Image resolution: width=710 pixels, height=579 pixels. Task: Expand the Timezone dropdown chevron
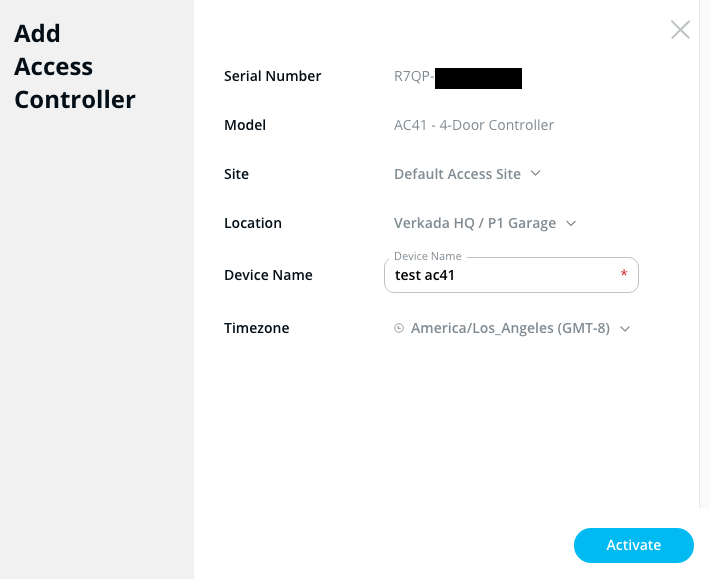click(625, 328)
